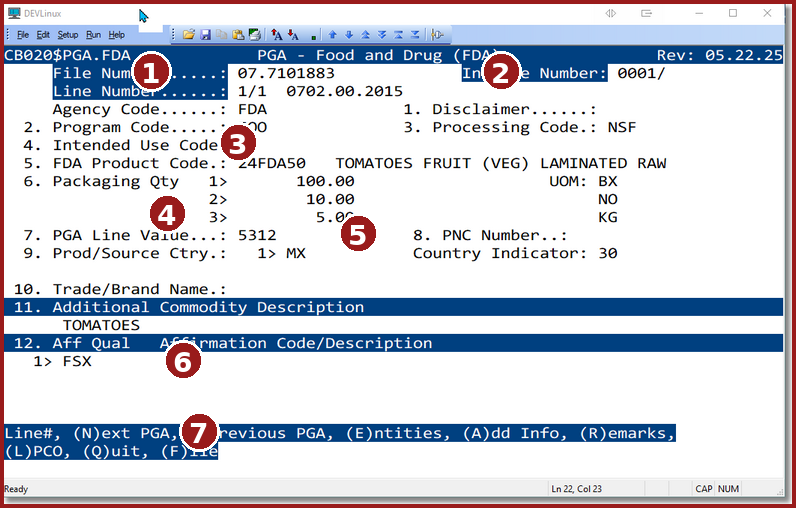Click the PGA Line Value 5312
Image resolution: width=796 pixels, height=508 pixels.
pyautogui.click(x=258, y=235)
